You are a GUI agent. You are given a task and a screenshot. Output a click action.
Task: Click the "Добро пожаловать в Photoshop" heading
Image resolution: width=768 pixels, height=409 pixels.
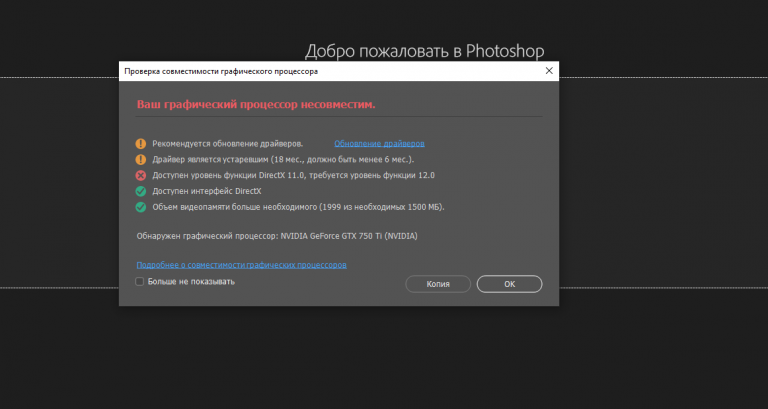point(425,51)
